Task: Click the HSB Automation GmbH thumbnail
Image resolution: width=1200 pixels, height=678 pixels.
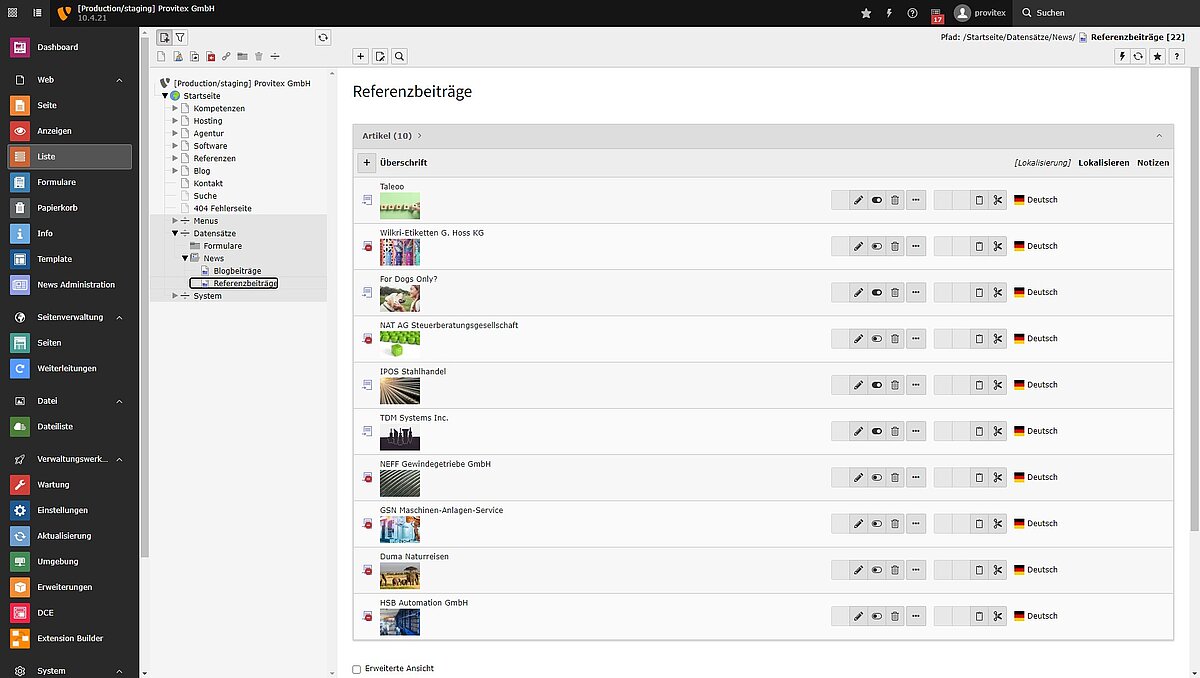Action: coord(400,622)
